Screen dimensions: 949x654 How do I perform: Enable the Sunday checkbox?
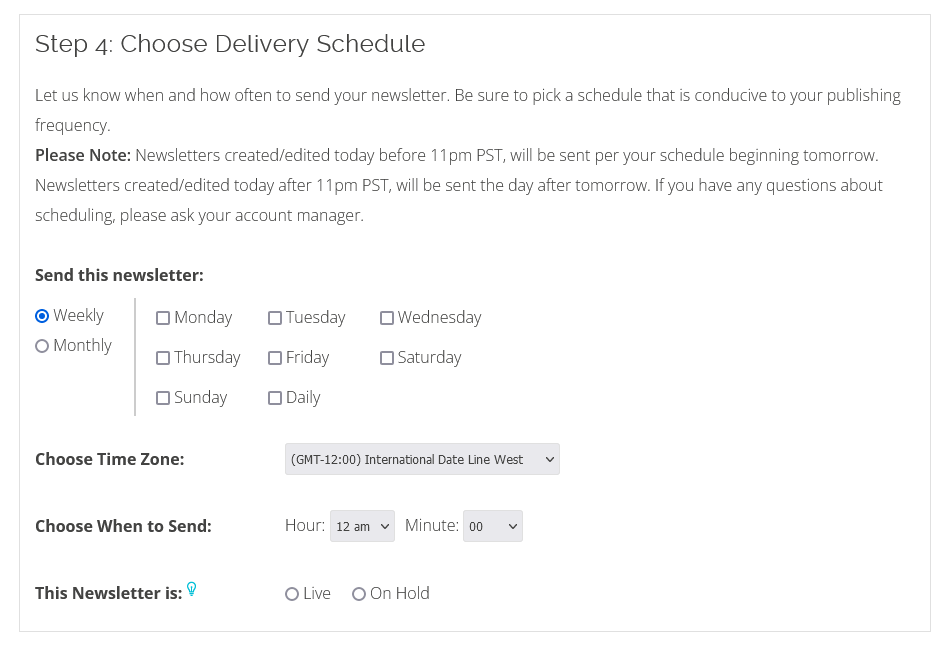tap(163, 398)
